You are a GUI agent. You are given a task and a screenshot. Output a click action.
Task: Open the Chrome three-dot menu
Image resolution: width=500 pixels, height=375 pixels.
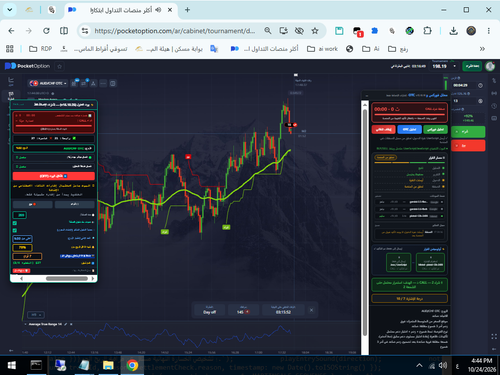(489, 31)
